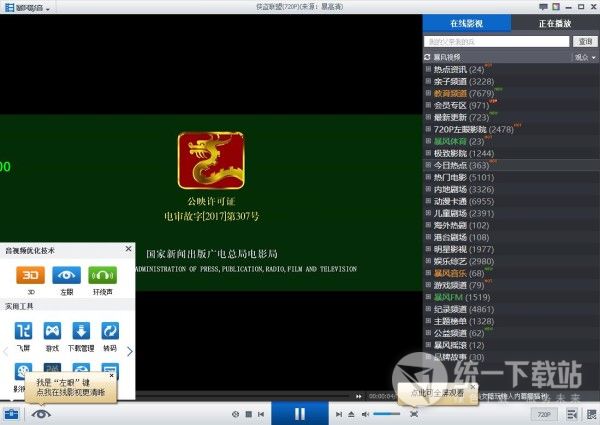Open the 游戏 gamepad tool
The height and width of the screenshot is (425, 600).
click(52, 331)
